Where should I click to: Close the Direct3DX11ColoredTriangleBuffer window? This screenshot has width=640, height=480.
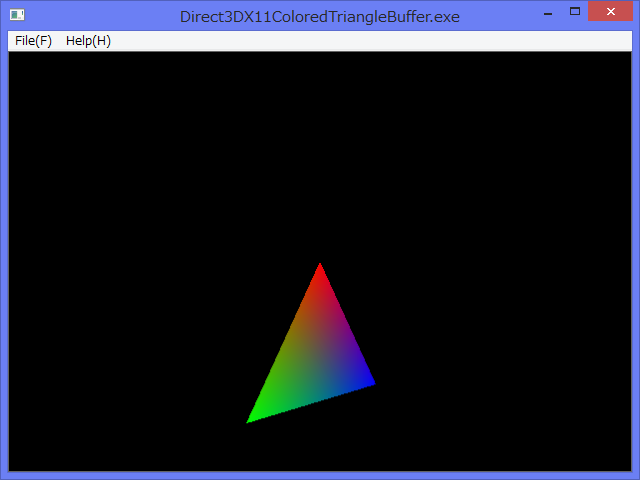point(611,11)
